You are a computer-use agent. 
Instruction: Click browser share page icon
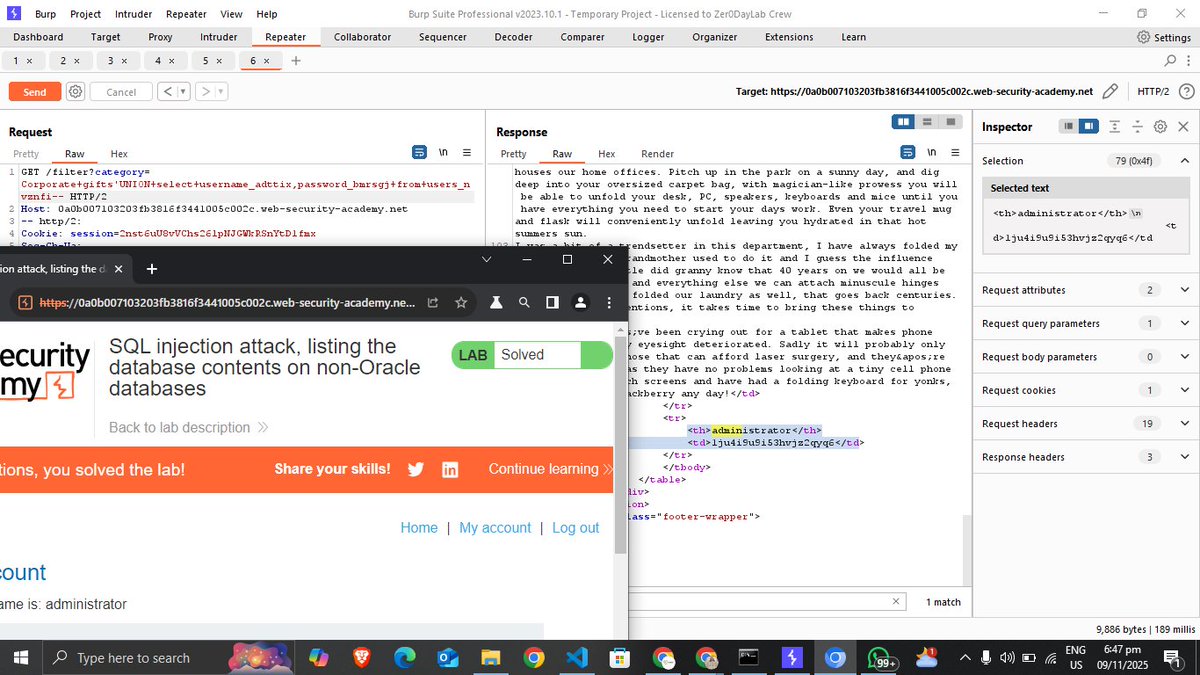click(x=432, y=302)
